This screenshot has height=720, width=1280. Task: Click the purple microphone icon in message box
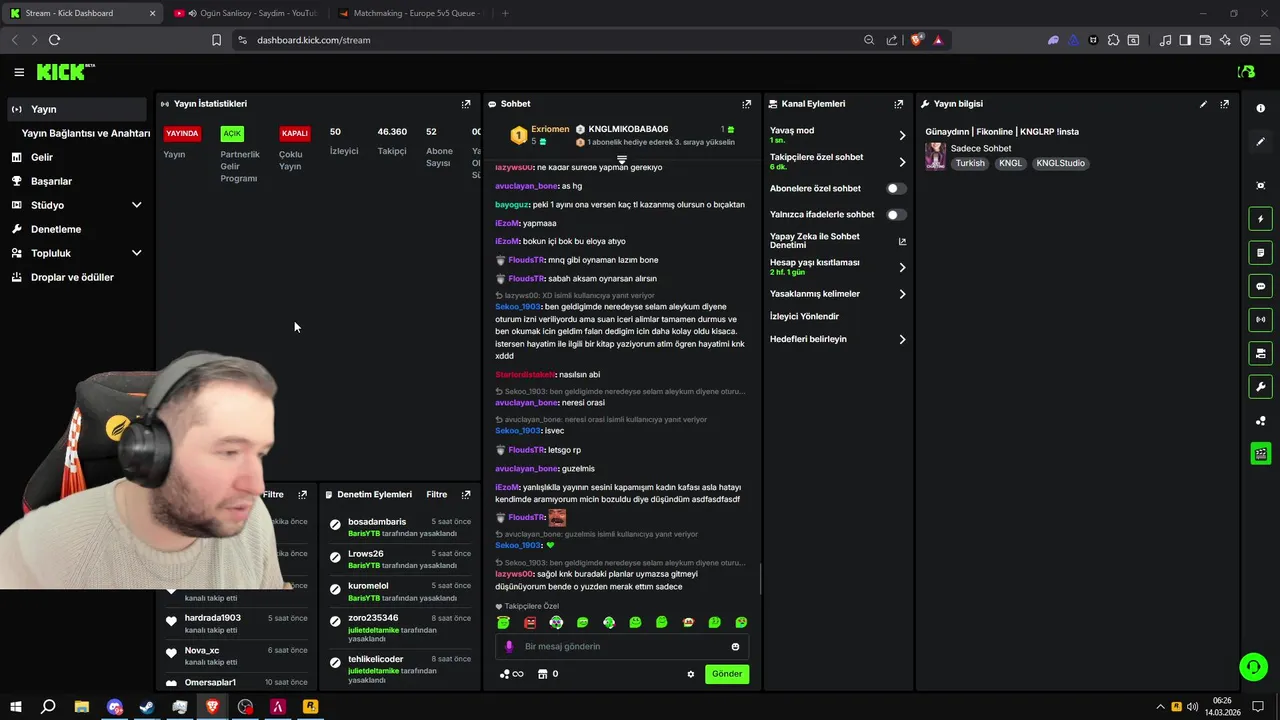508,647
